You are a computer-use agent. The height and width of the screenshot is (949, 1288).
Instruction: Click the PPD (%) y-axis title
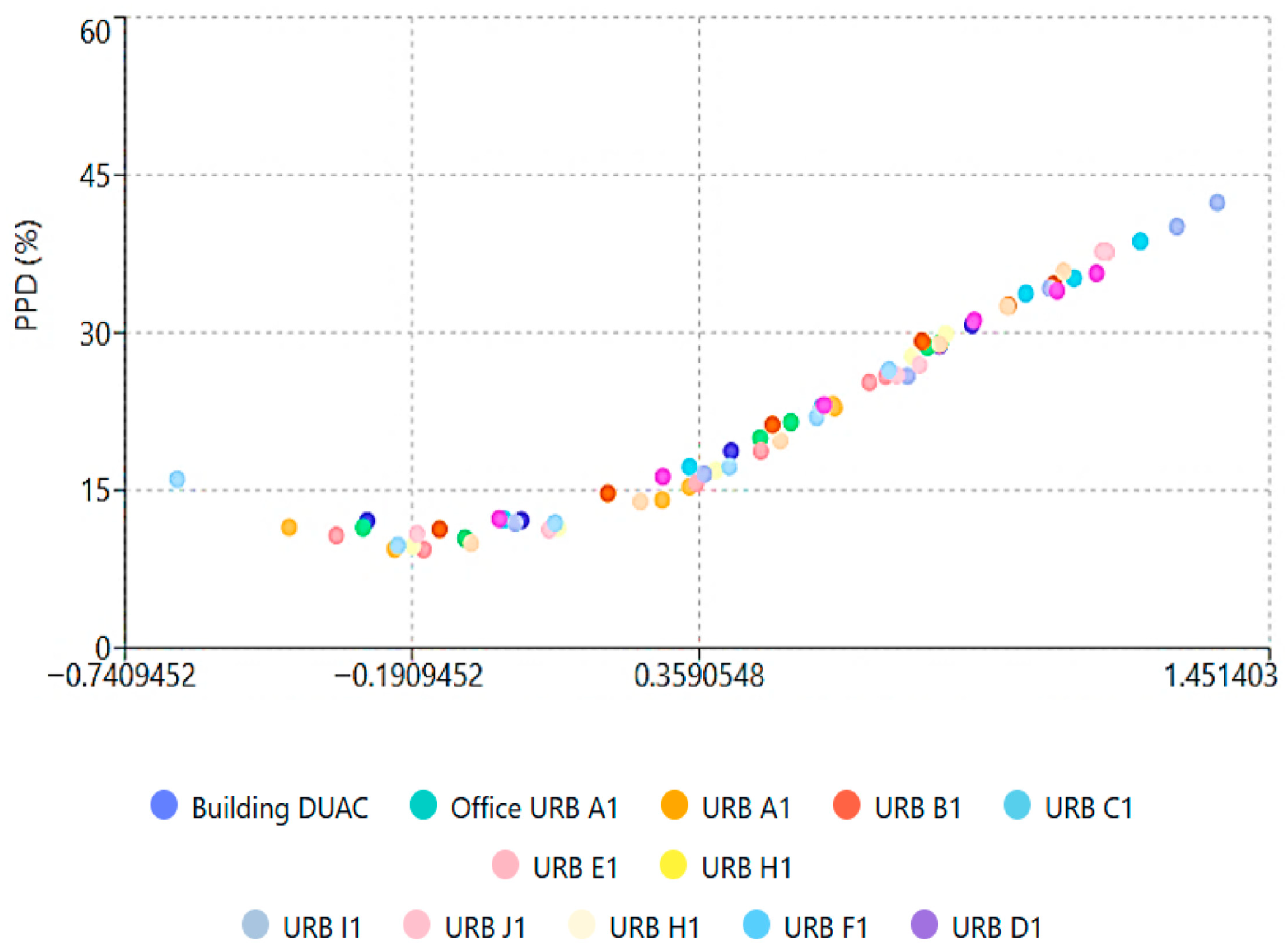tap(27, 275)
